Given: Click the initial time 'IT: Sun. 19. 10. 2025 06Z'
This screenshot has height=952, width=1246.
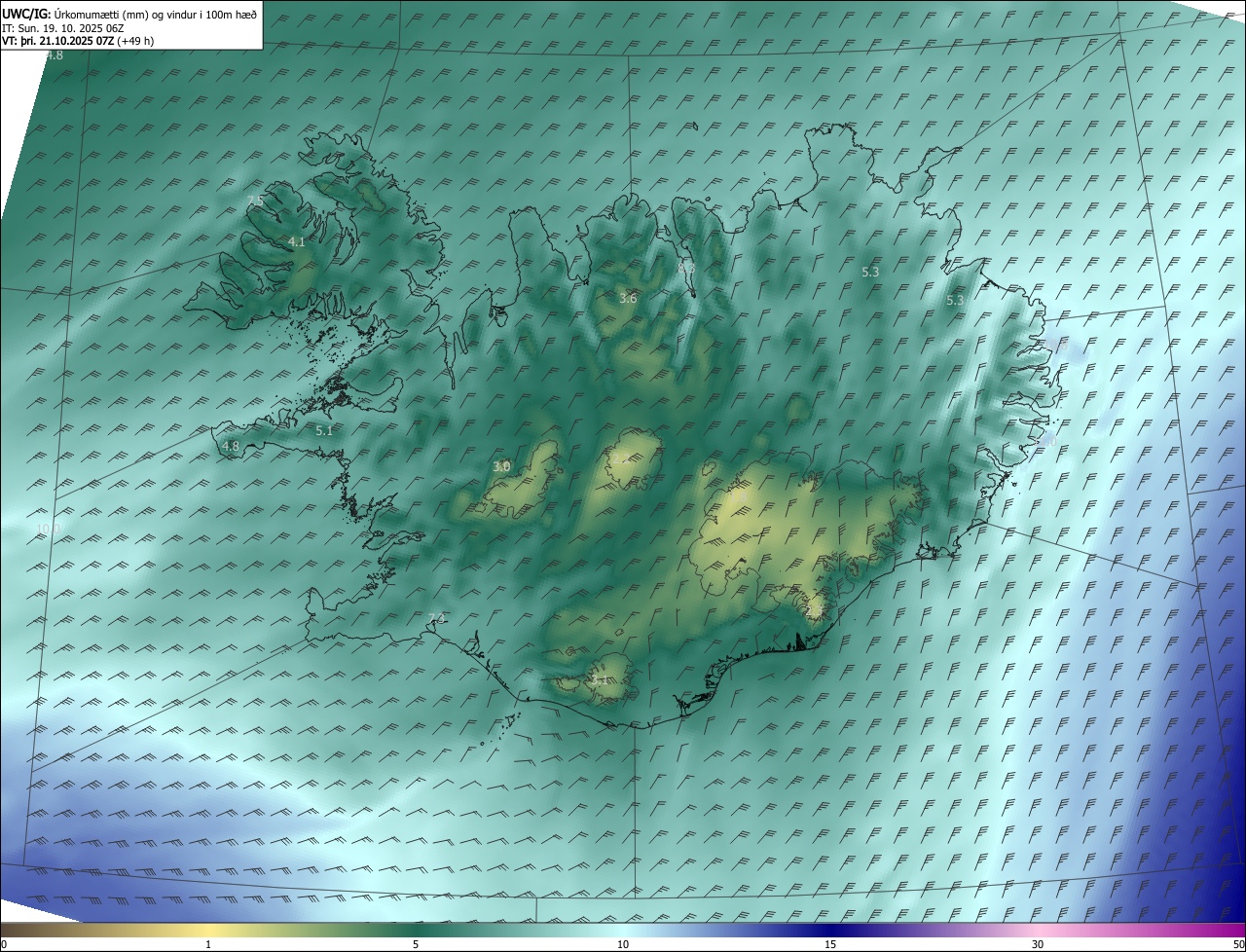Looking at the screenshot, I should coord(63,28).
